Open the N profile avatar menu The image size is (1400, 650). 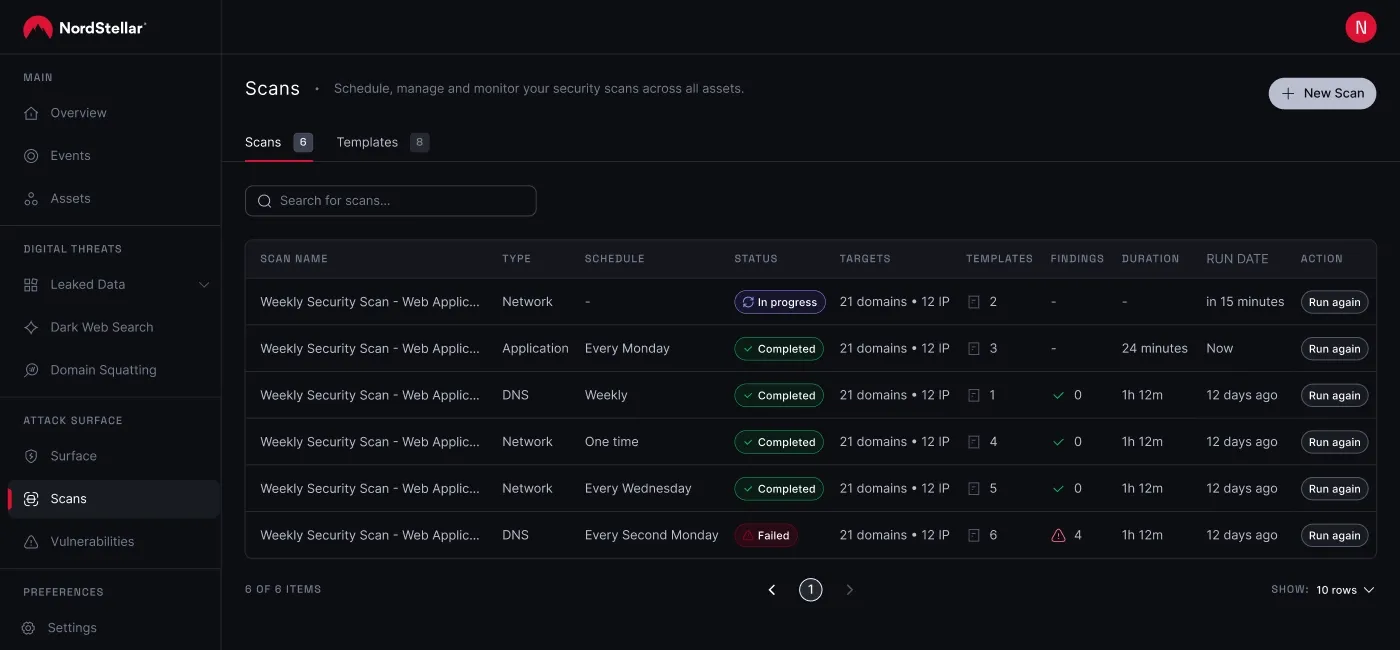click(x=1361, y=27)
